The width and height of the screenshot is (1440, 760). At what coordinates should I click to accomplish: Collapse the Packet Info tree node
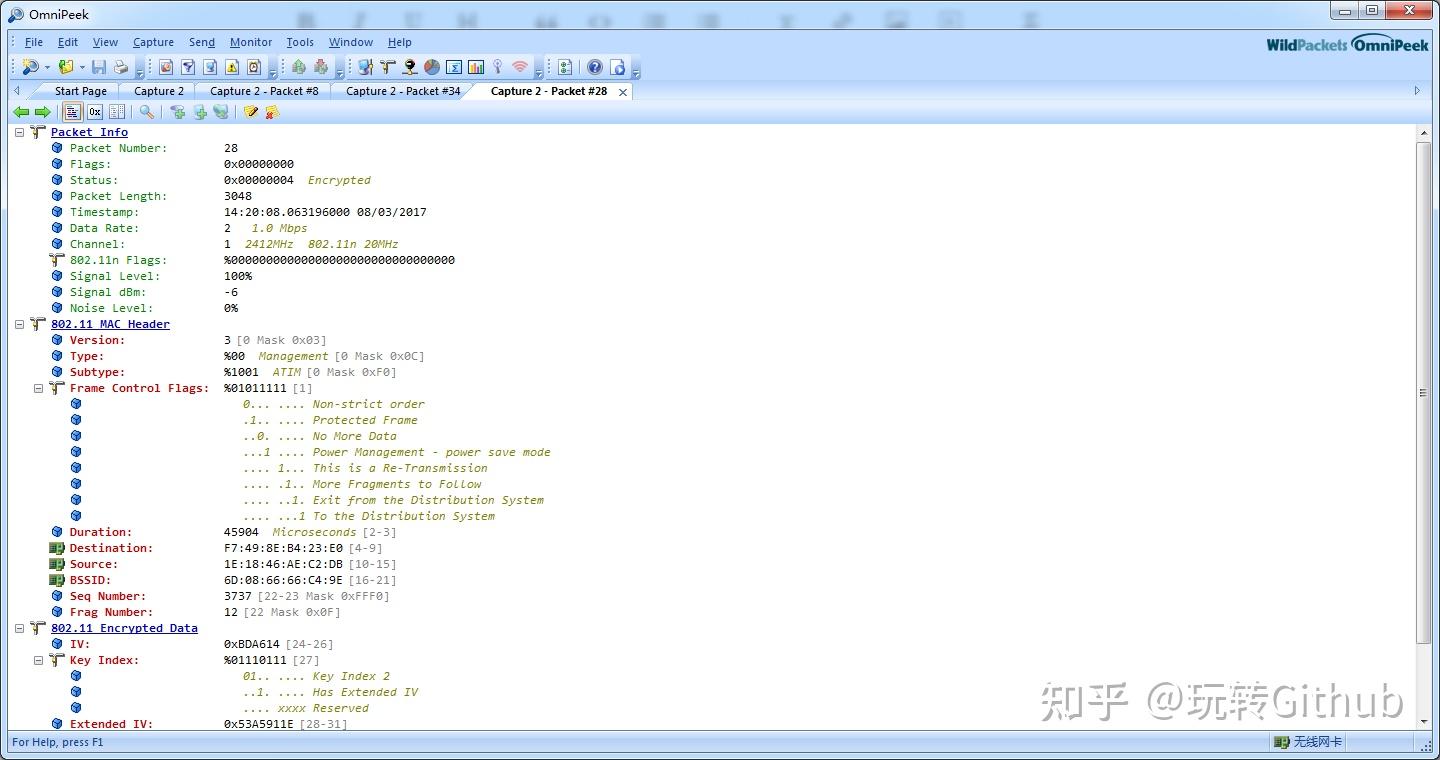[x=20, y=132]
